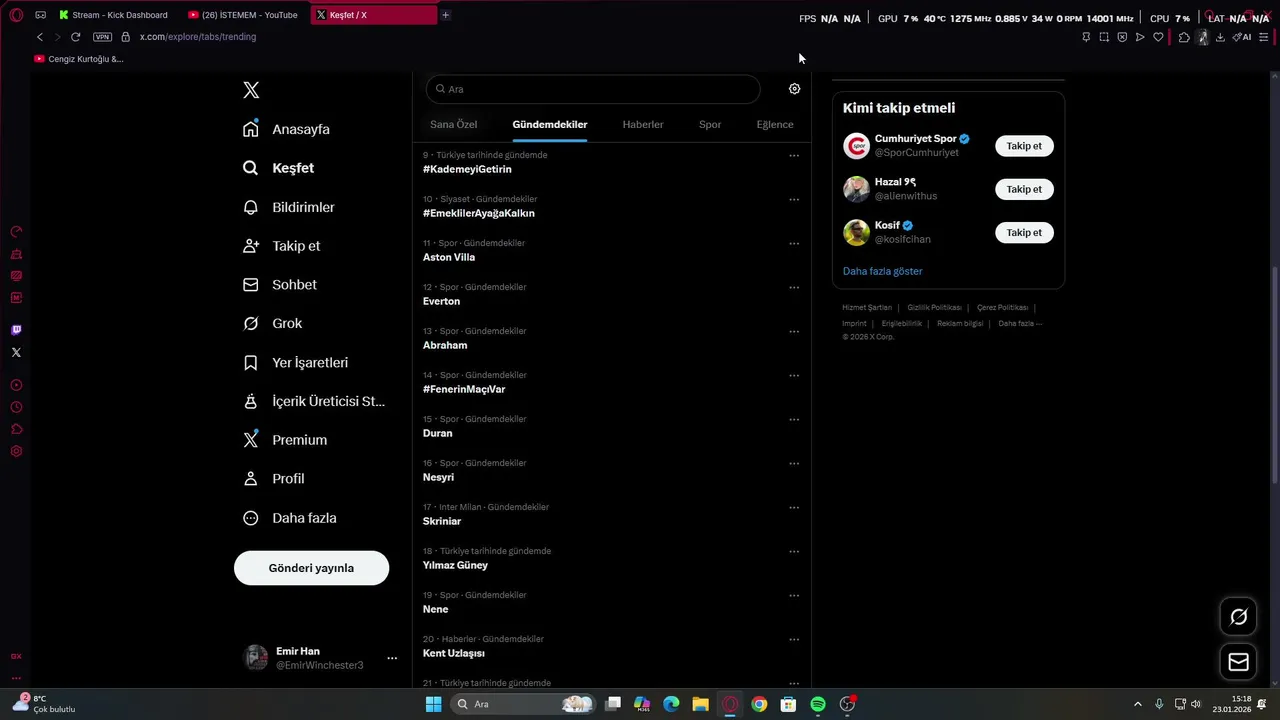Open Yer İşaretleri bookmarks
The height and width of the screenshot is (720, 1280).
297,363
